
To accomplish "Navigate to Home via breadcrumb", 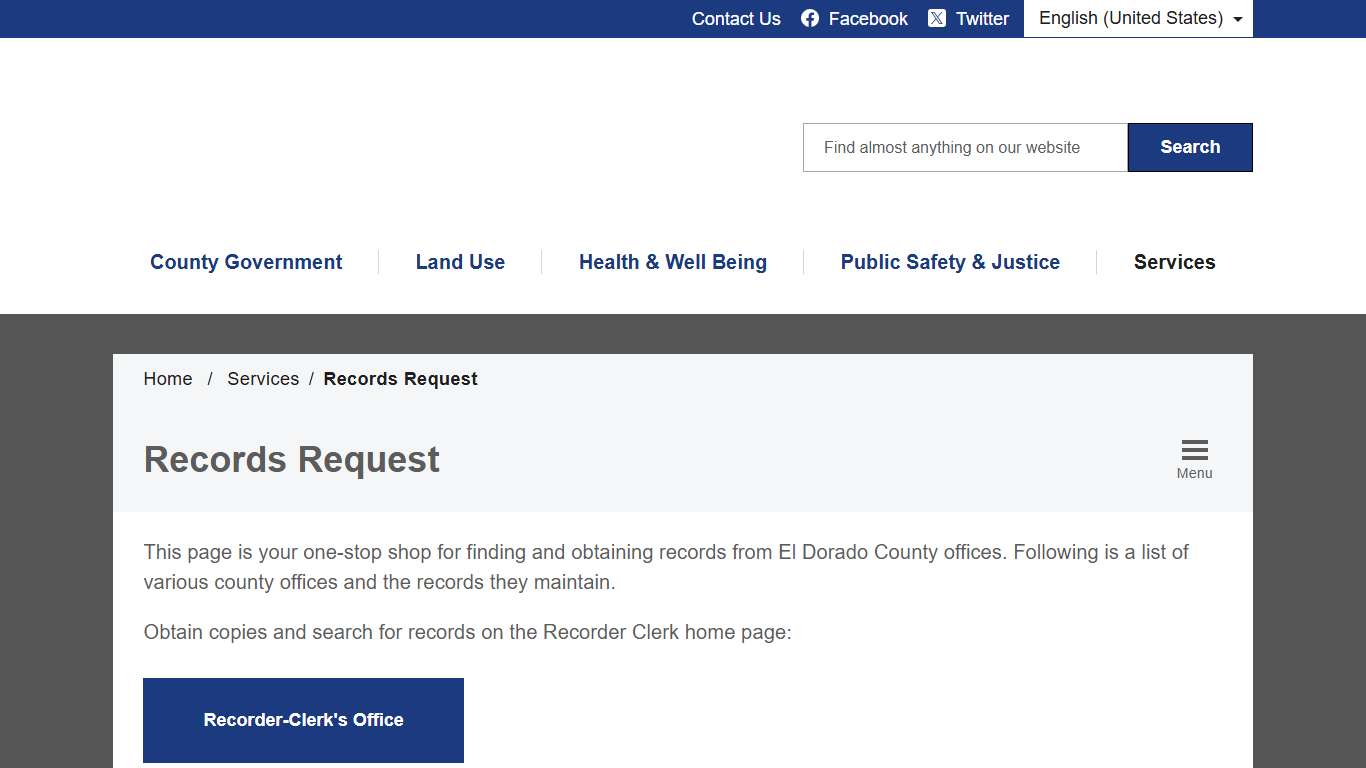I will (x=167, y=379).
